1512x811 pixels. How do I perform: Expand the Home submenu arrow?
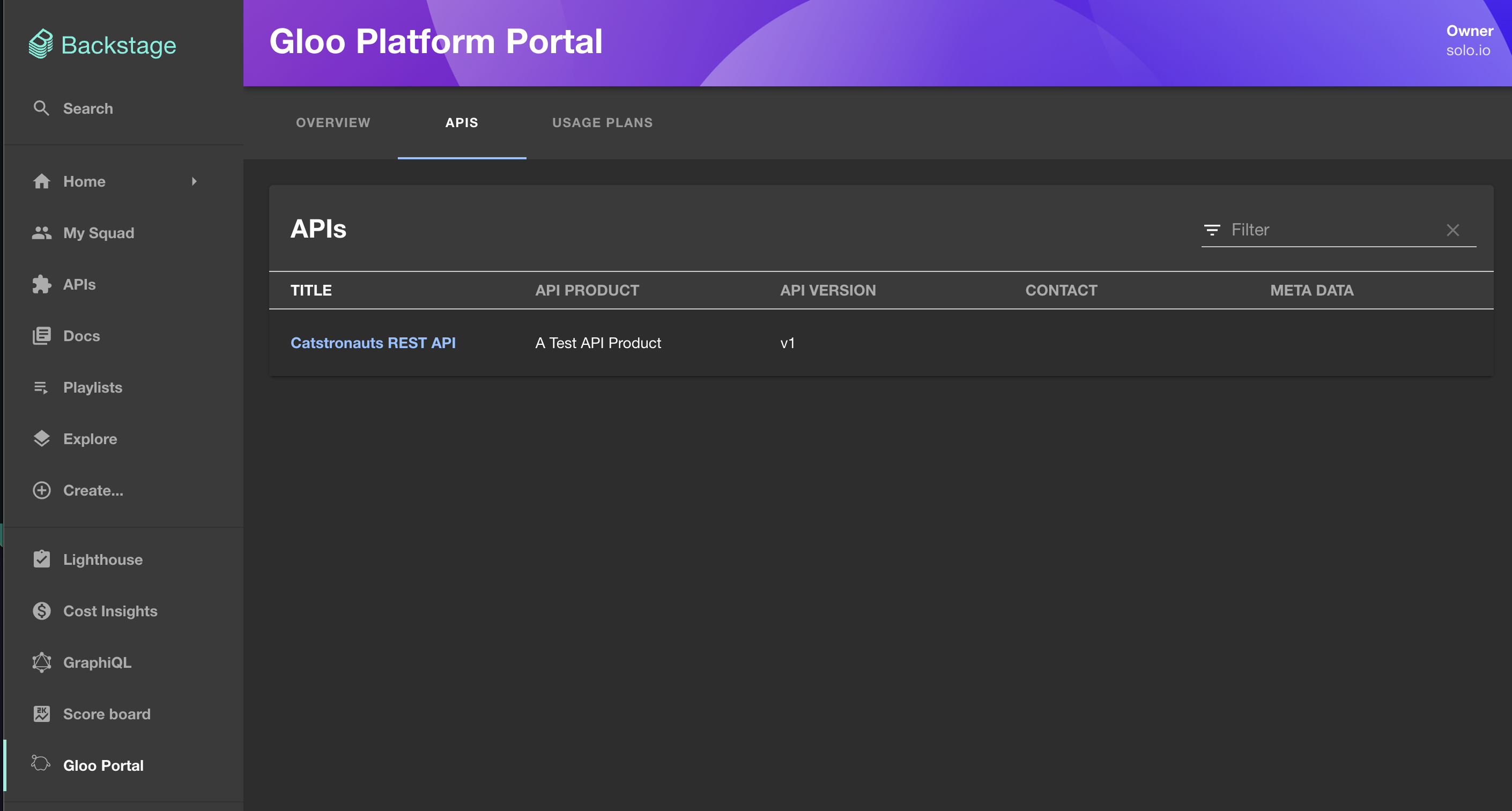(194, 181)
